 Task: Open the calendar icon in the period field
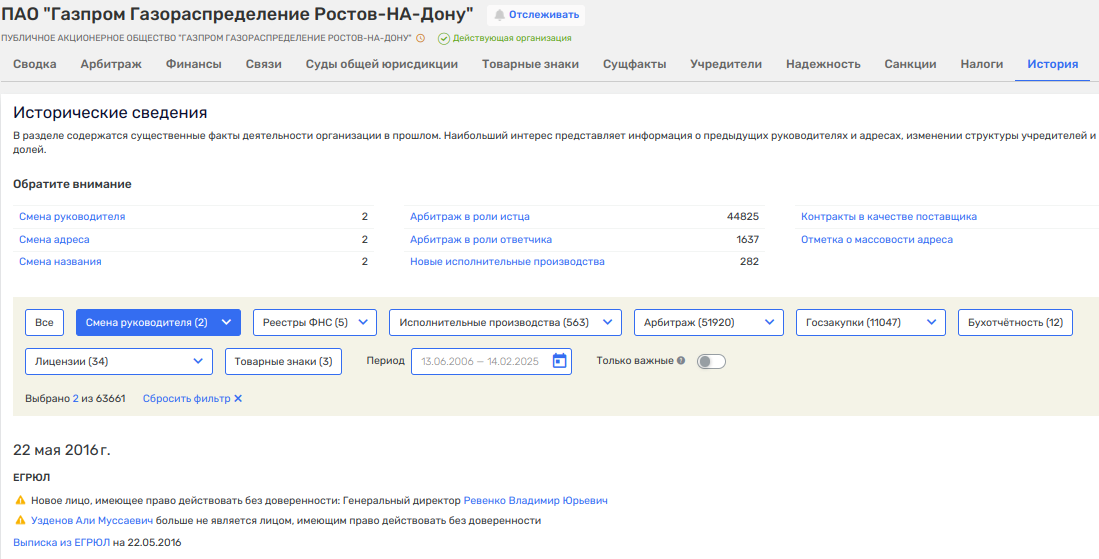pos(560,361)
